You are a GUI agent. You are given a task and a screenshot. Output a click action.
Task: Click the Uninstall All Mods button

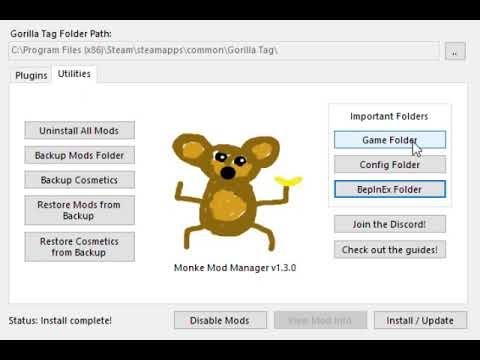point(79,130)
